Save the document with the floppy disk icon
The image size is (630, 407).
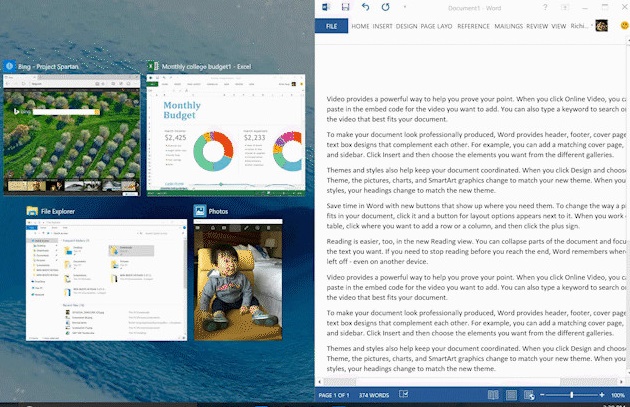(345, 7)
